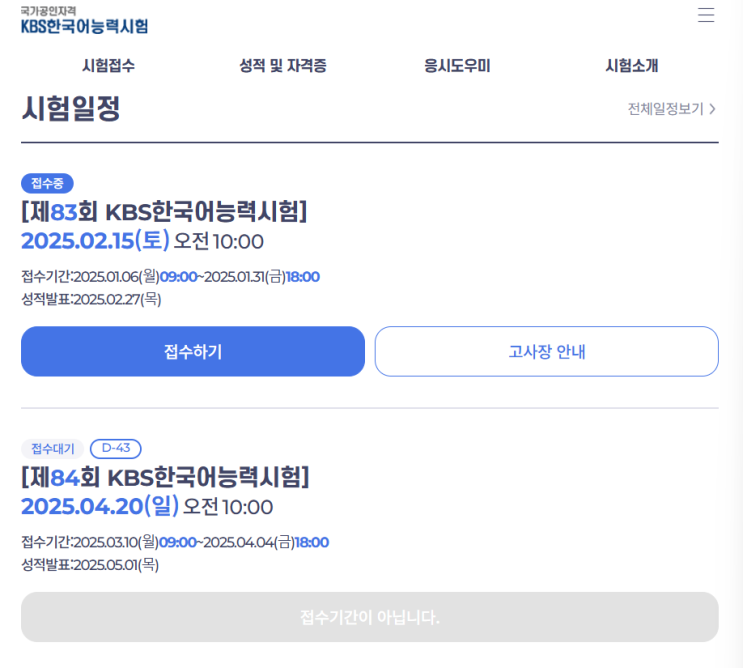Viewport: 743px width, 668px height.
Task: Open the 전체일정보기 link
Action: 665,109
